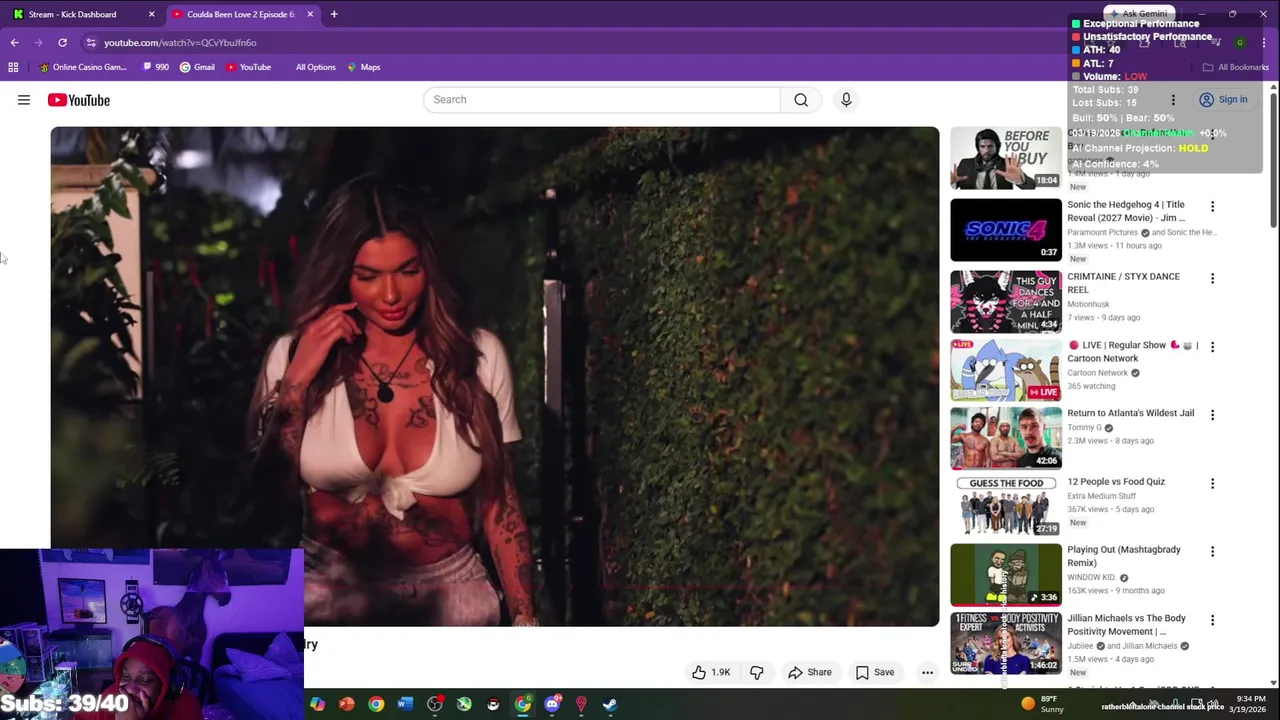
Task: Click the page vertical scrollbar
Action: pos(1273,160)
